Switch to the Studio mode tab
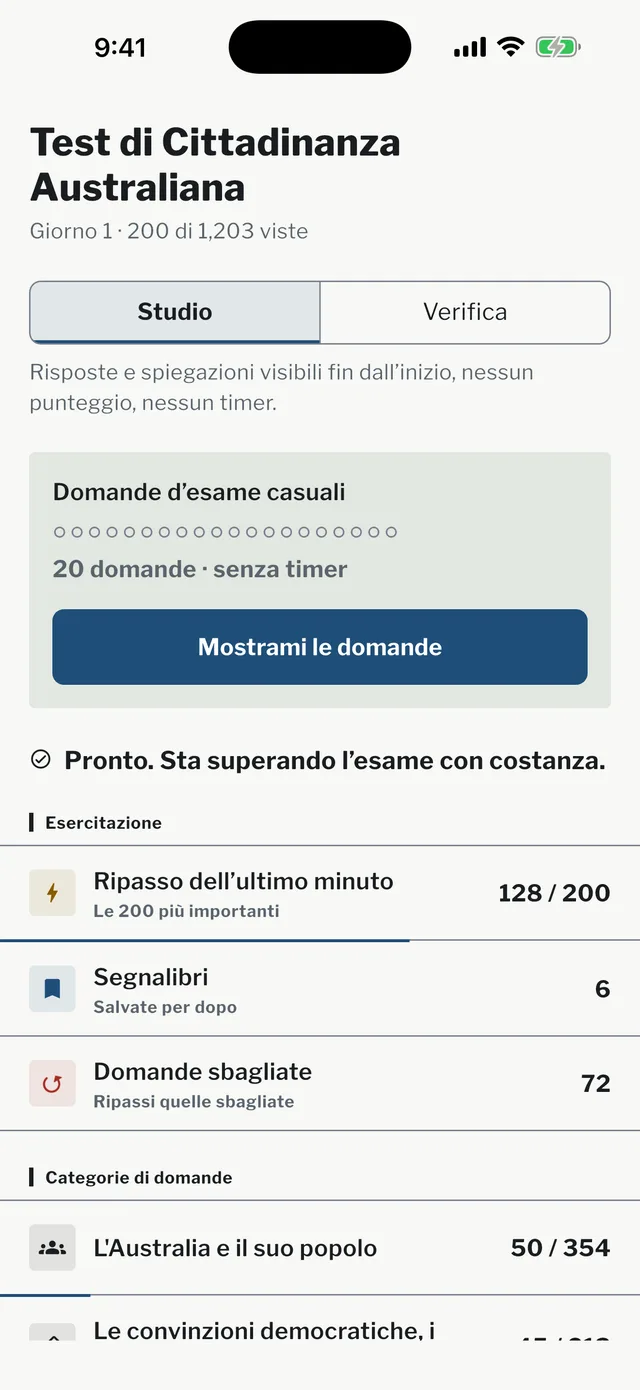The height and width of the screenshot is (1390, 640). (x=175, y=312)
